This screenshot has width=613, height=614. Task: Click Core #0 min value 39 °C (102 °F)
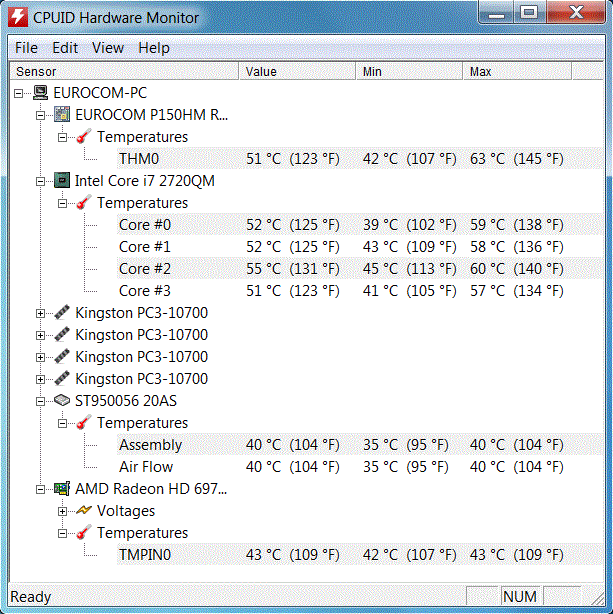[x=409, y=225]
